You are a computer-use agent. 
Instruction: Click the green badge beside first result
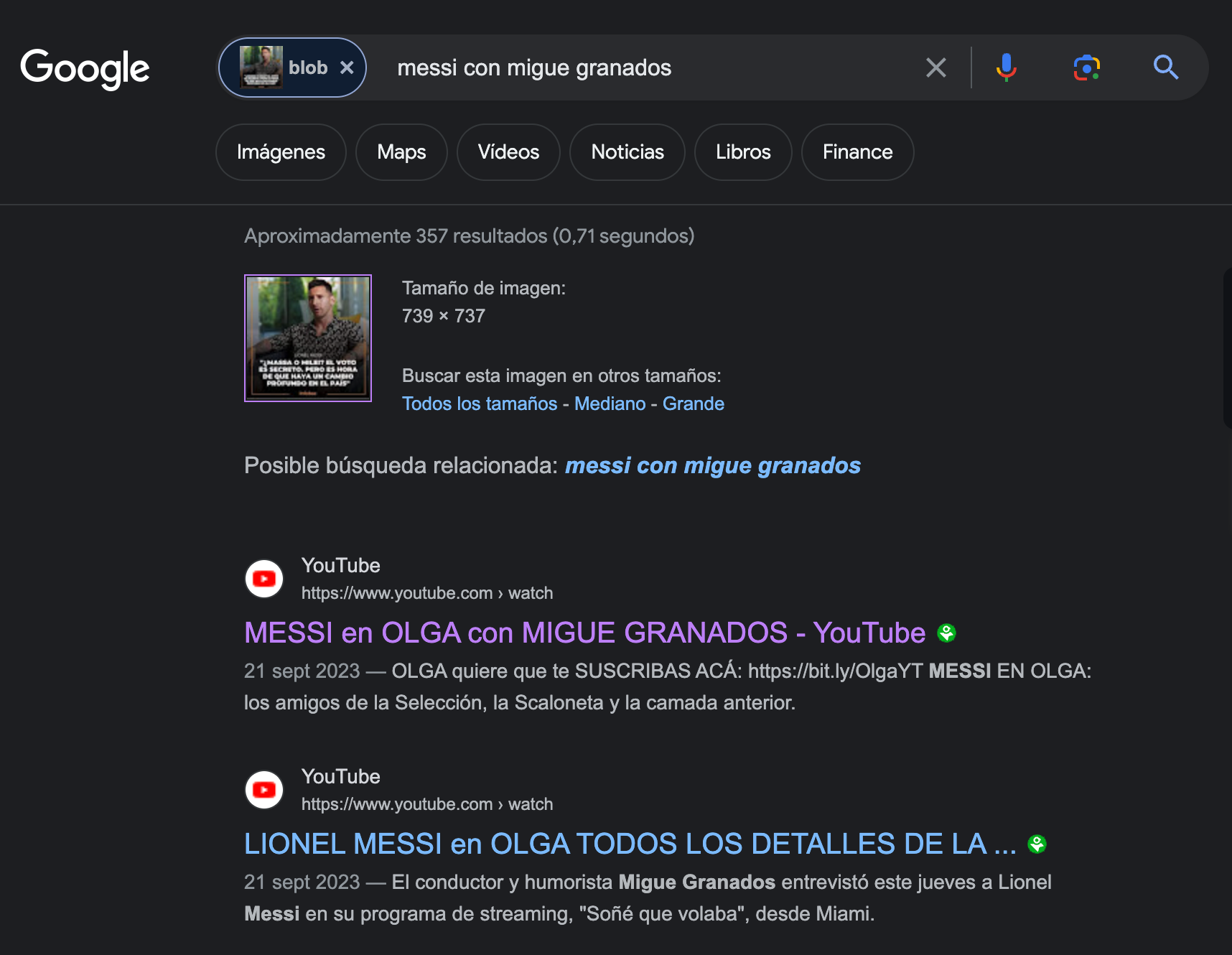pos(946,633)
